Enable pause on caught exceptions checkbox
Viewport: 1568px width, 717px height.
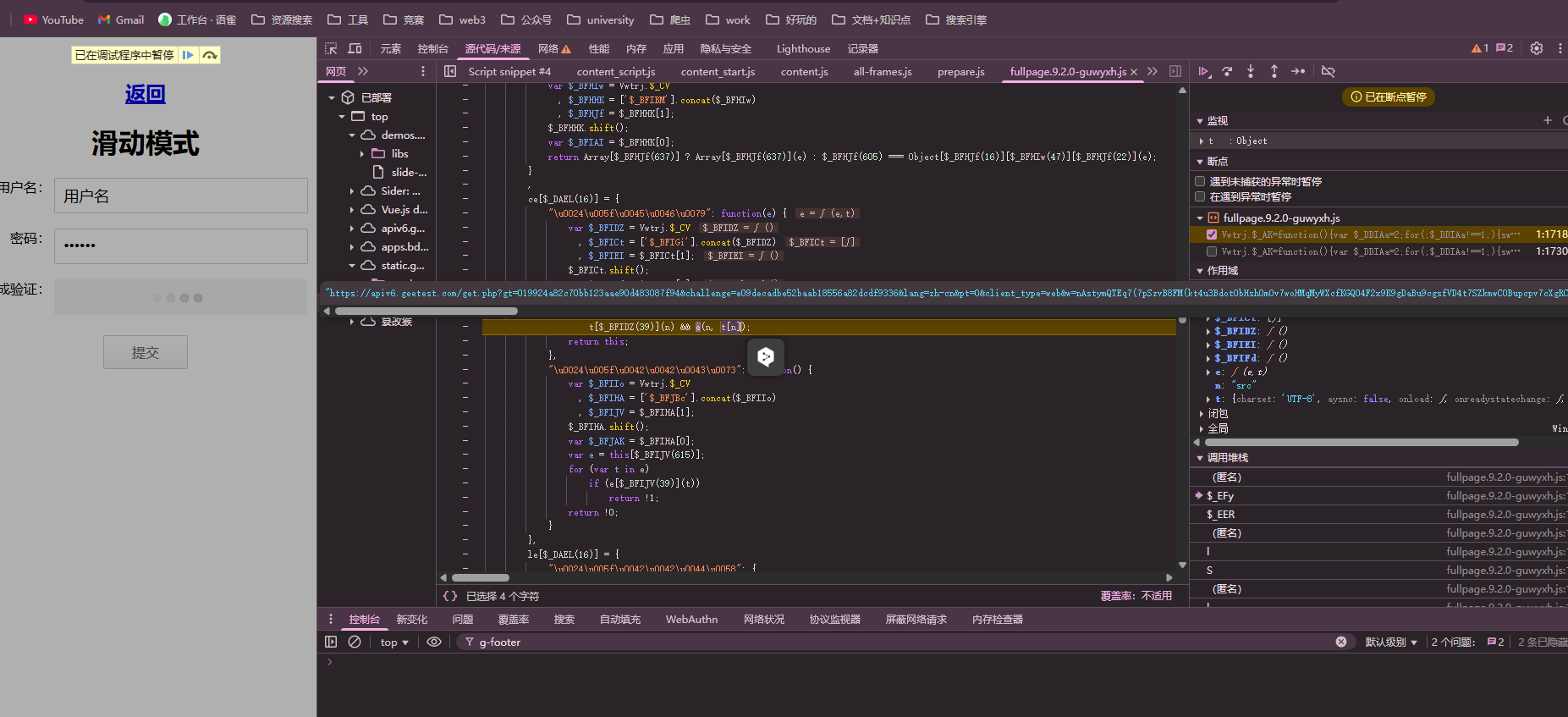[1200, 196]
